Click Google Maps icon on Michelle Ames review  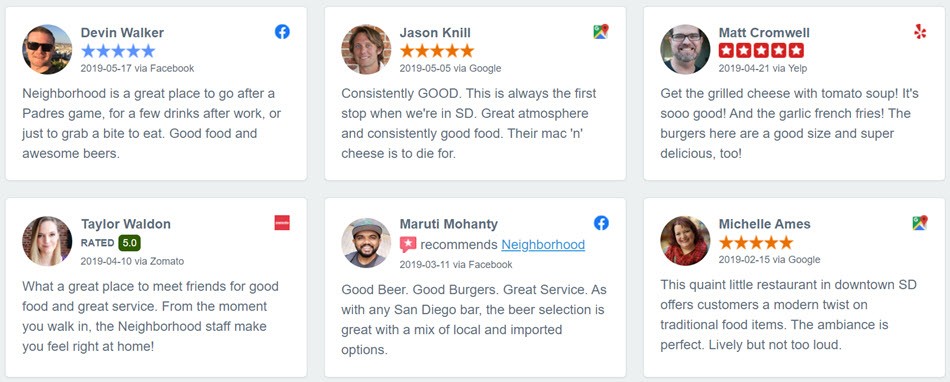920,223
